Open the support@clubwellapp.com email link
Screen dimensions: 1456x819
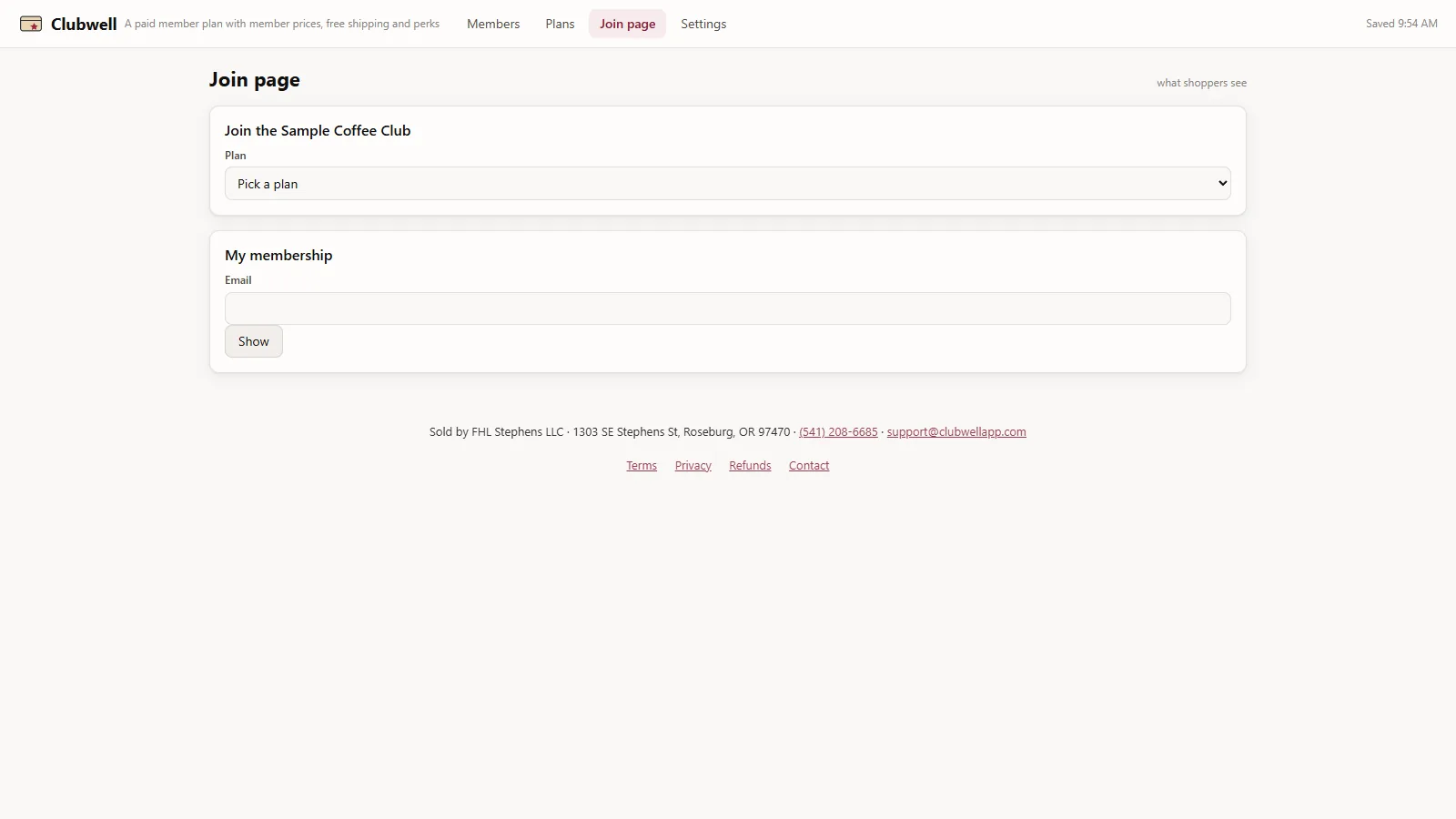point(956,432)
